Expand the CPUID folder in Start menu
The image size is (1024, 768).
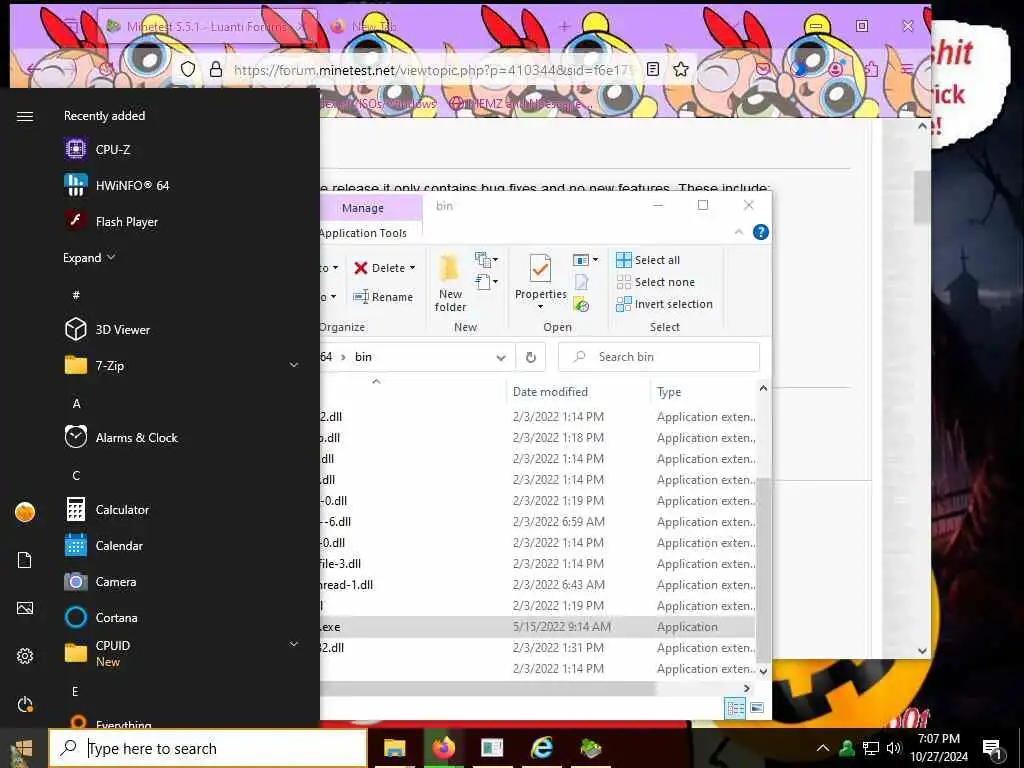click(x=294, y=645)
